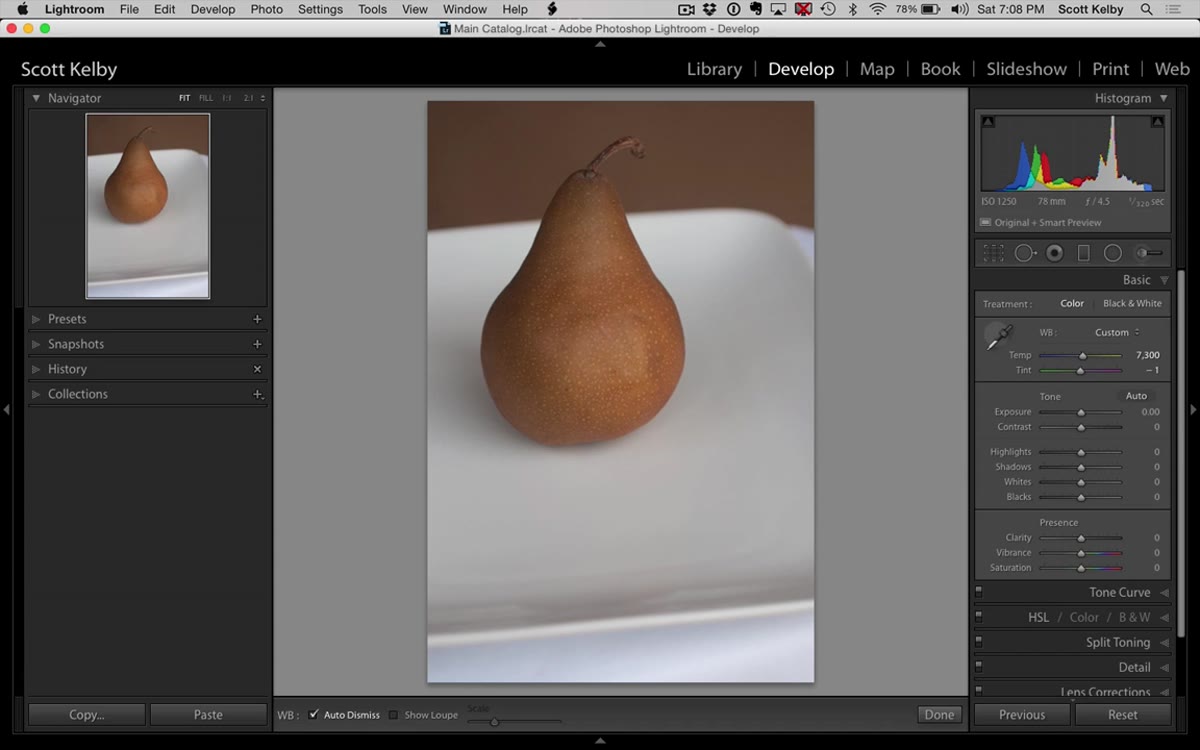Expand the Presets panel

coord(36,319)
